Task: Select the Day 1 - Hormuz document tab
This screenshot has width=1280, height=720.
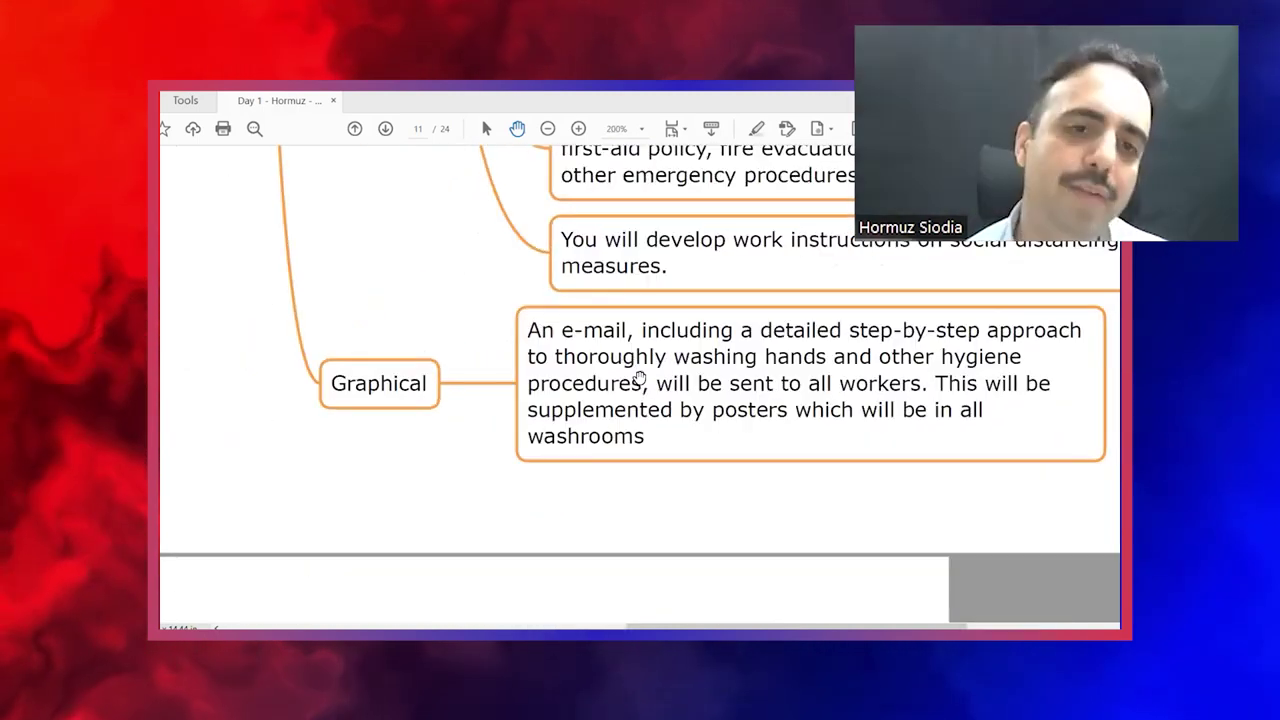Action: [279, 101]
